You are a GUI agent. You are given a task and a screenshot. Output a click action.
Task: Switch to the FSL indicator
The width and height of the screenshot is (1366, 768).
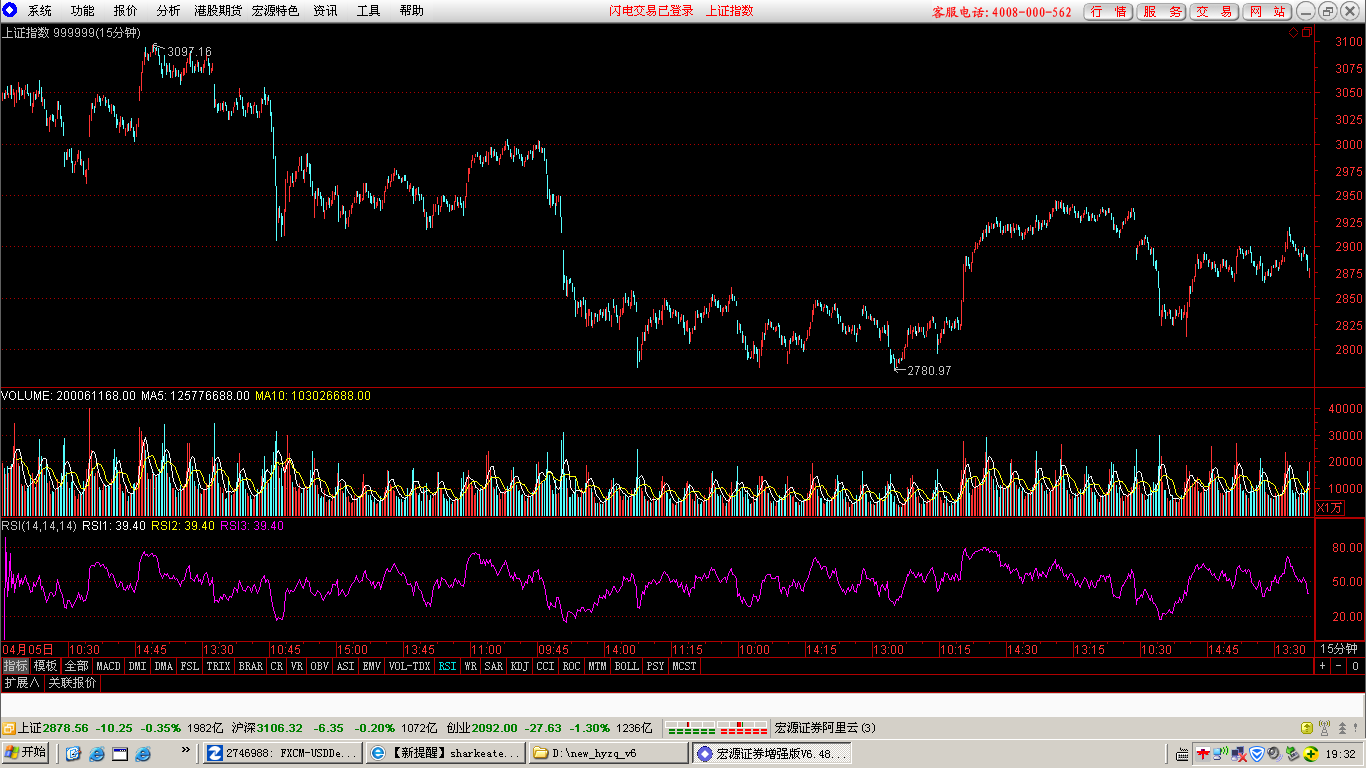pyautogui.click(x=189, y=666)
